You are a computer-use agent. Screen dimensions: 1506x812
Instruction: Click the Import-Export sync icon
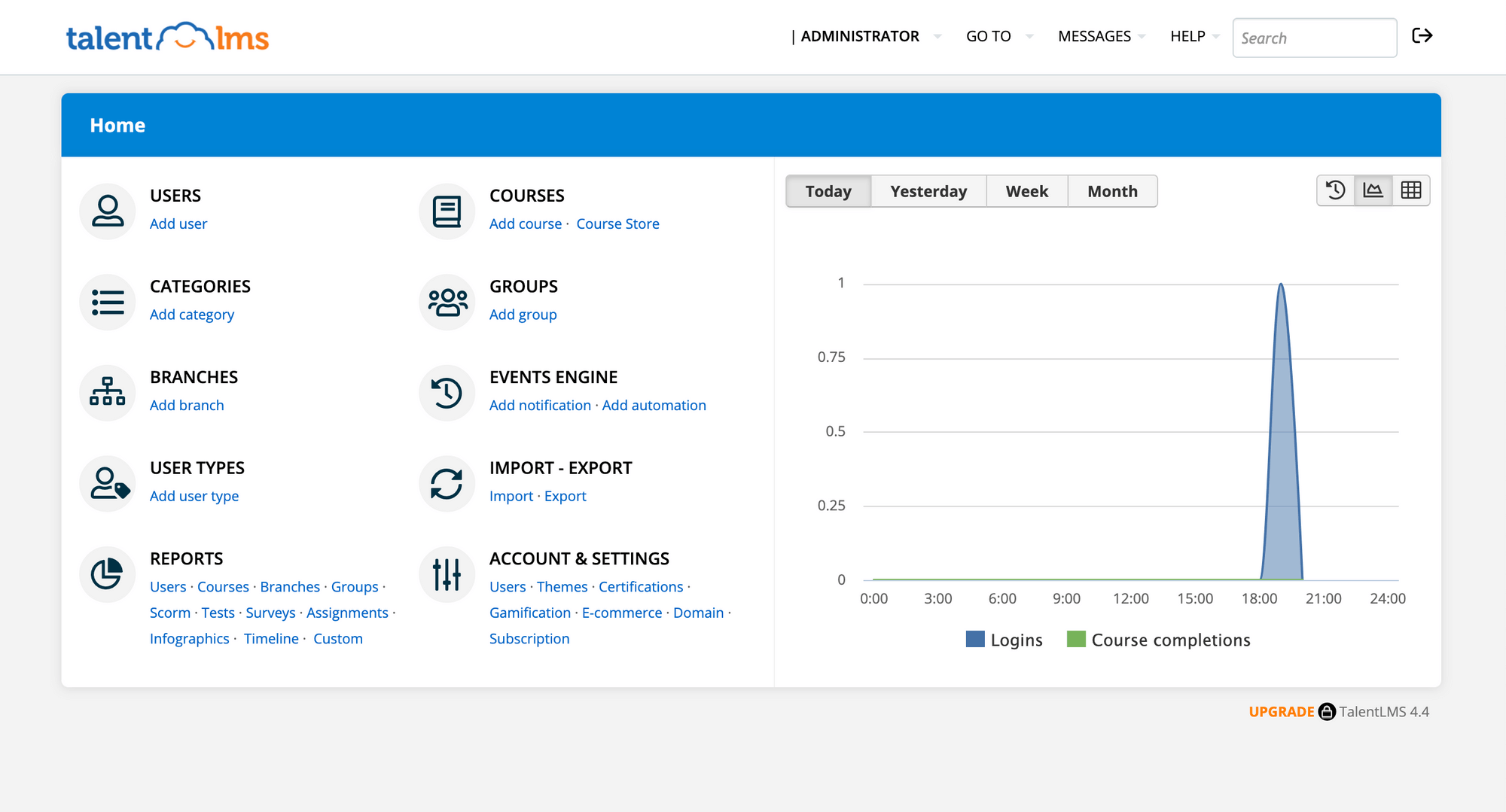[446, 483]
